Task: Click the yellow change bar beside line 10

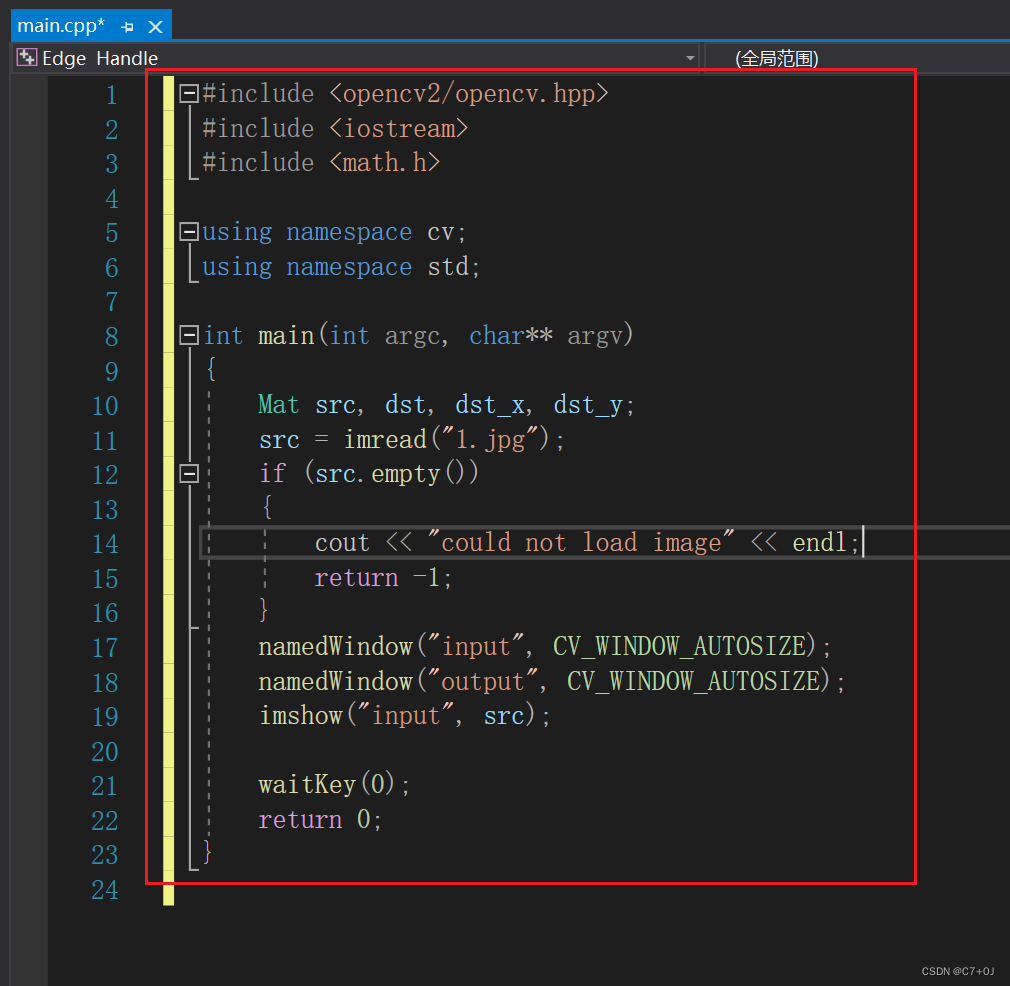Action: point(168,405)
